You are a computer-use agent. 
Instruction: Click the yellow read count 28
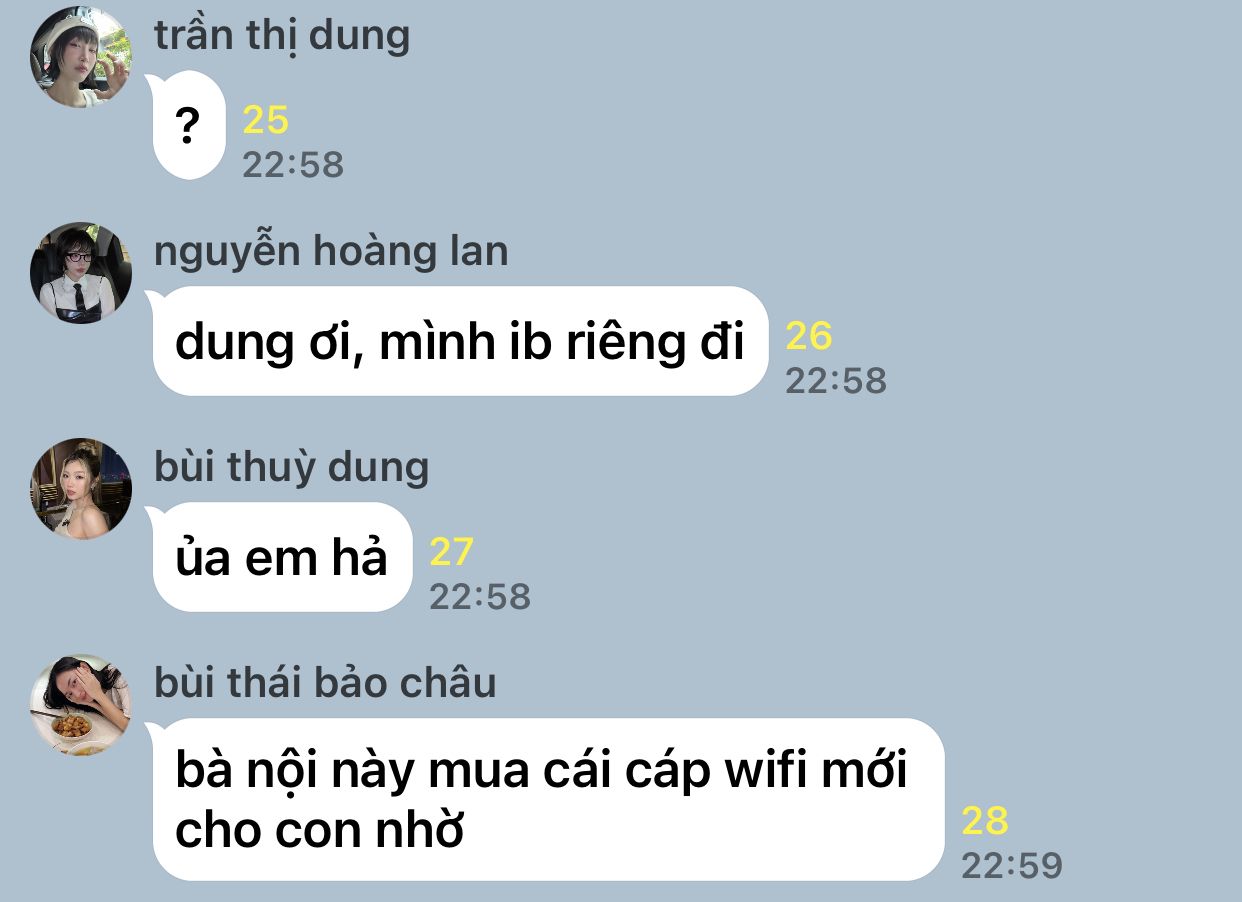point(985,821)
